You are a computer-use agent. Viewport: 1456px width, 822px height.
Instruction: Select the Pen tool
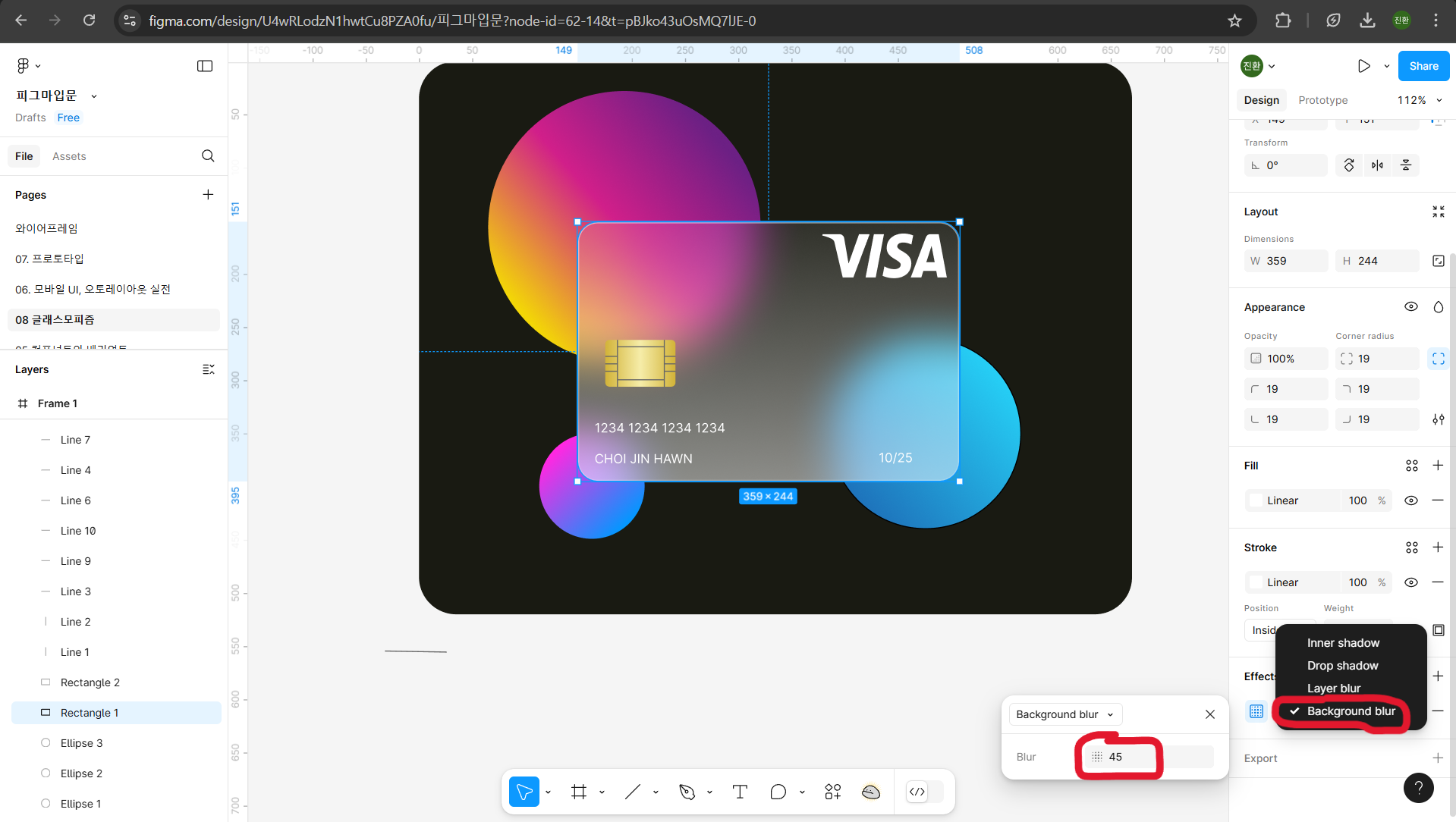click(687, 792)
